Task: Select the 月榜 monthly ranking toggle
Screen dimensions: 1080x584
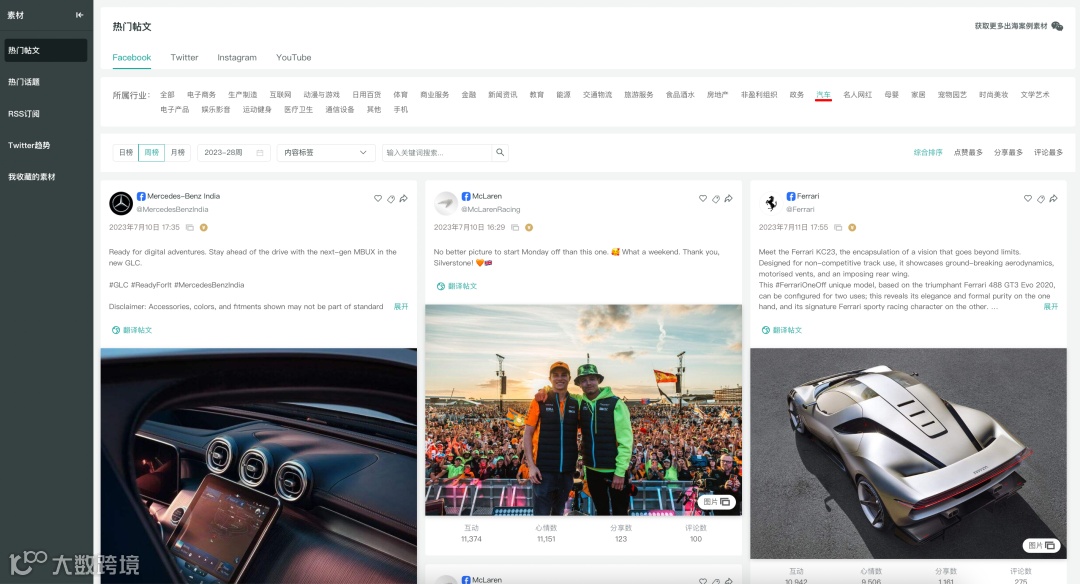Action: [x=178, y=152]
